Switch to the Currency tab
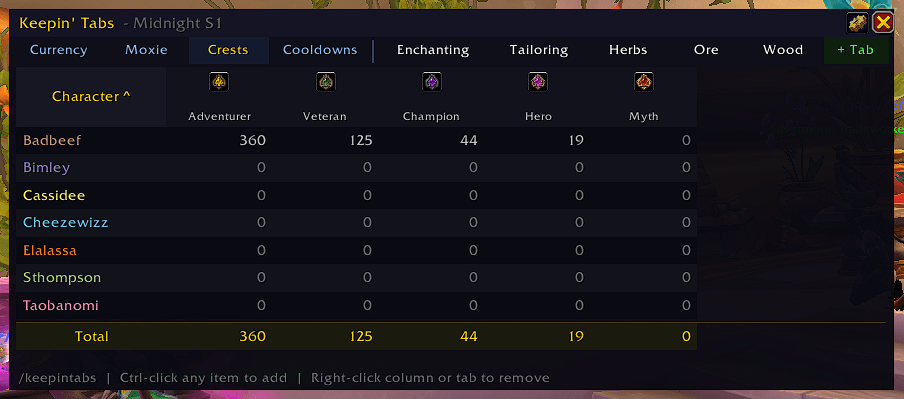This screenshot has height=399, width=904. pos(58,50)
